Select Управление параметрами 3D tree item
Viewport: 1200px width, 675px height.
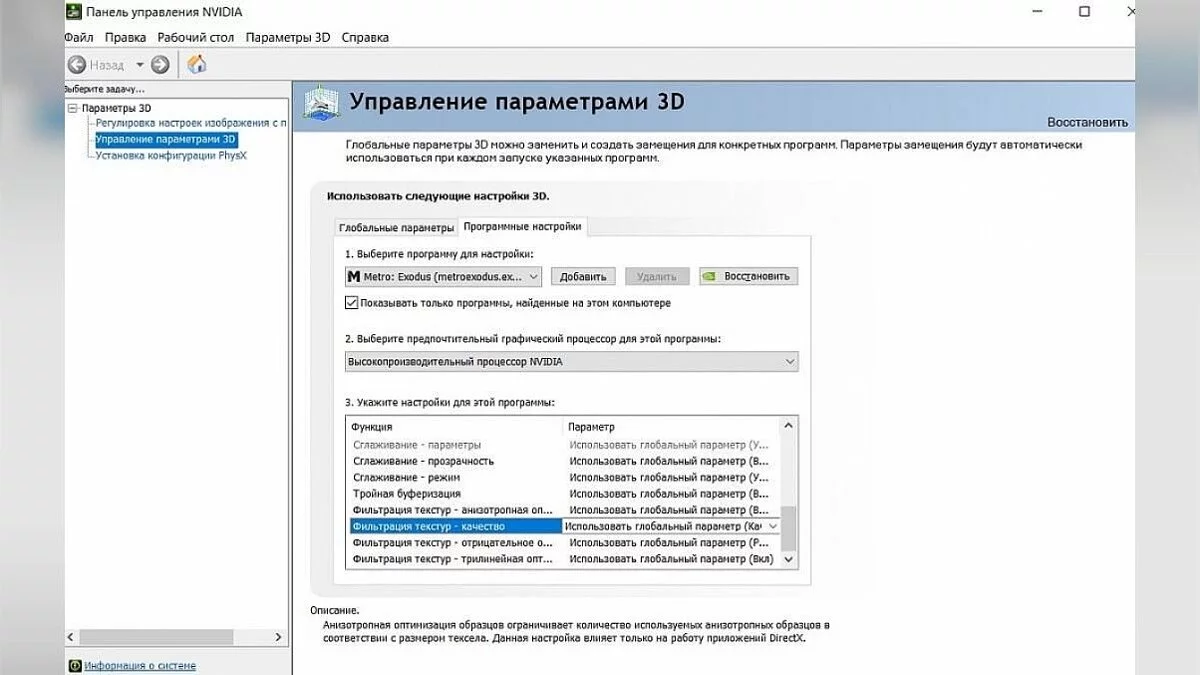pos(166,139)
